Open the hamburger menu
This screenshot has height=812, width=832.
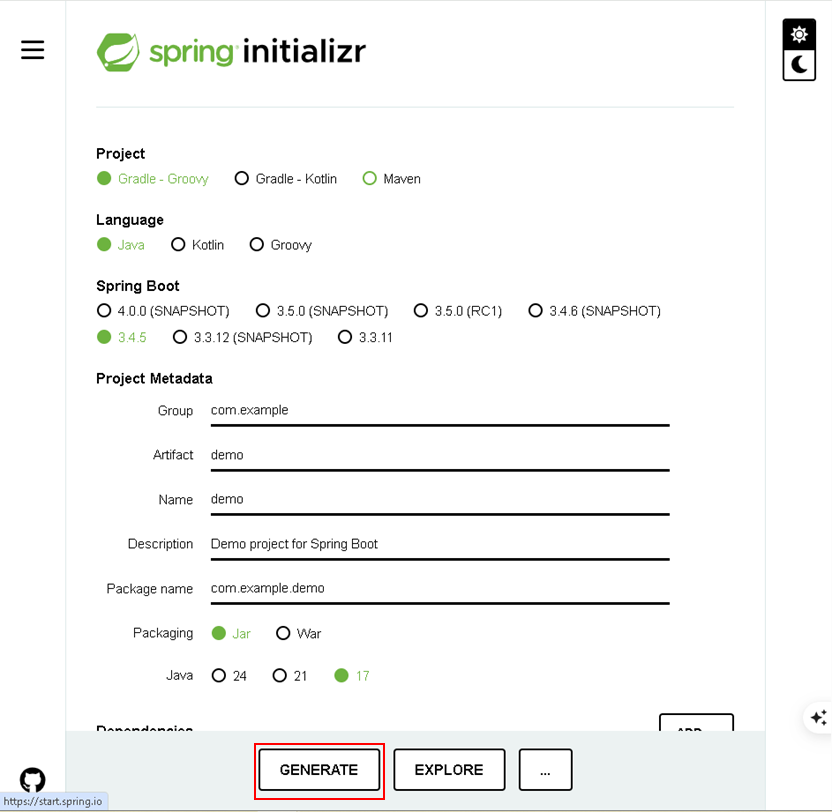click(32, 50)
